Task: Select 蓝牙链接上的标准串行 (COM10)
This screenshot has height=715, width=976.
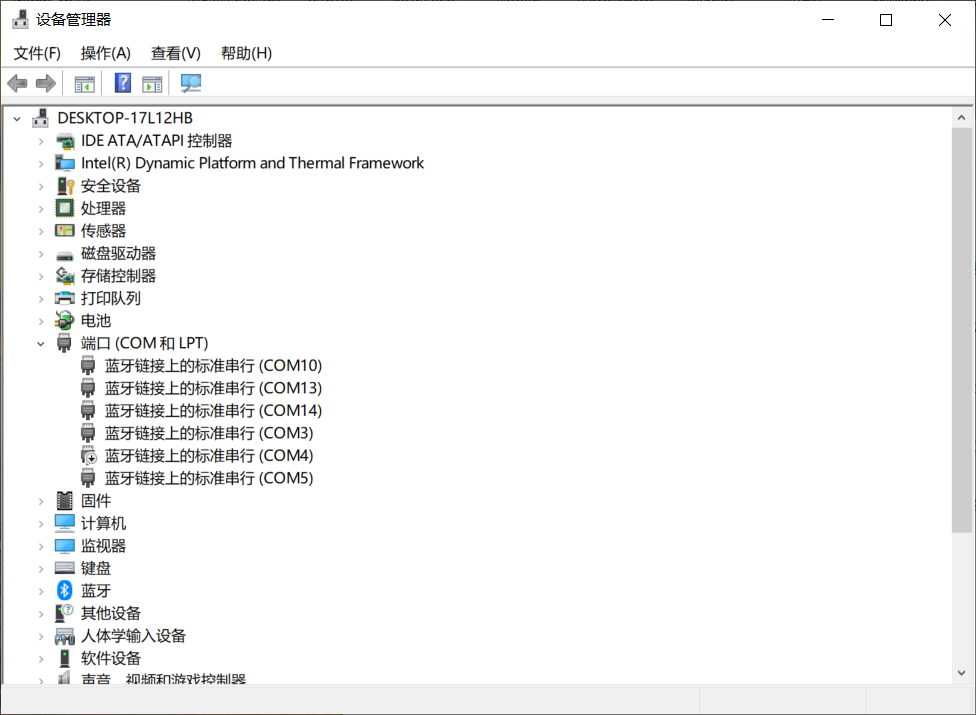Action: 213,365
